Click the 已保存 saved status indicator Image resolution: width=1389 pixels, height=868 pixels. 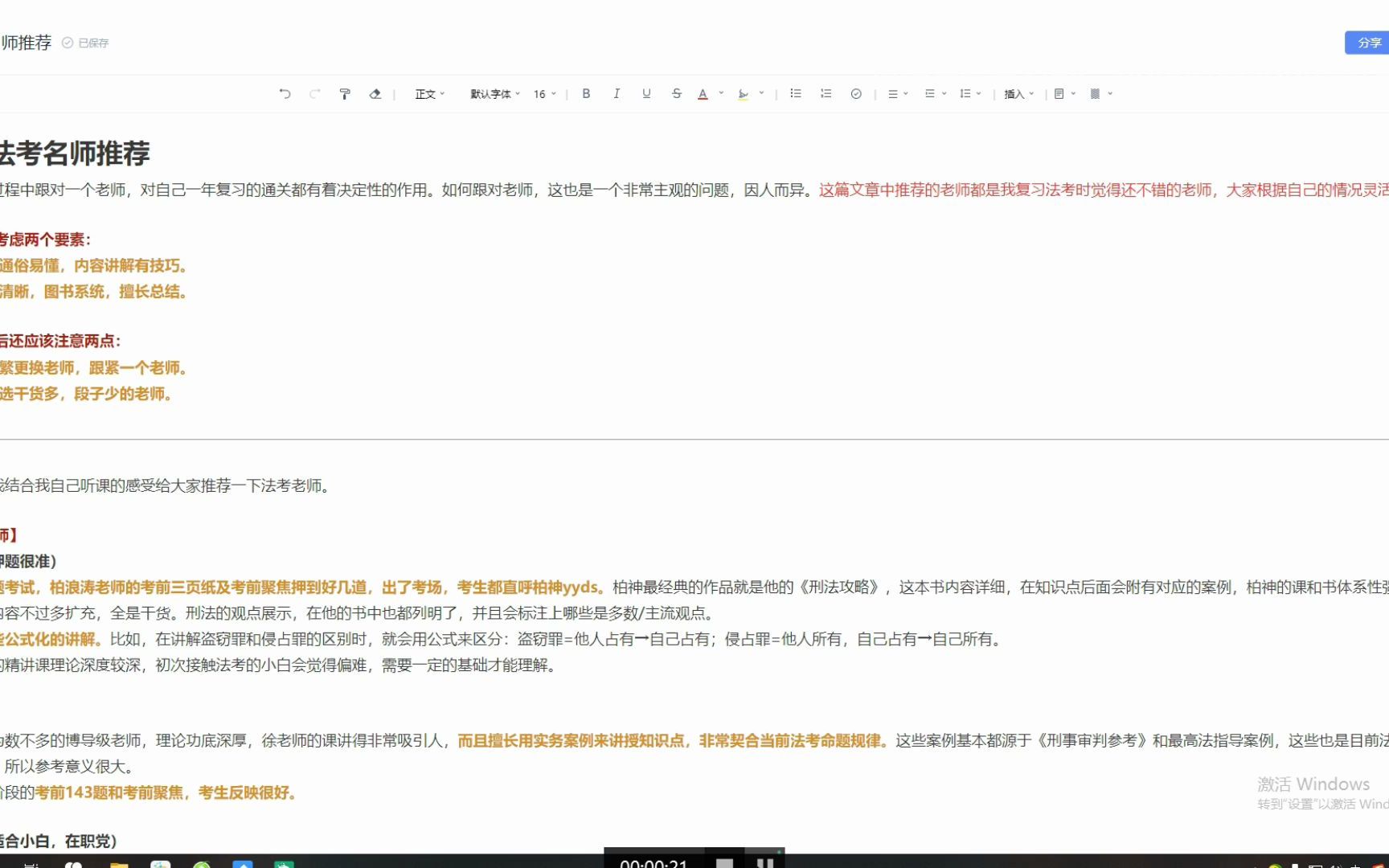pos(85,43)
